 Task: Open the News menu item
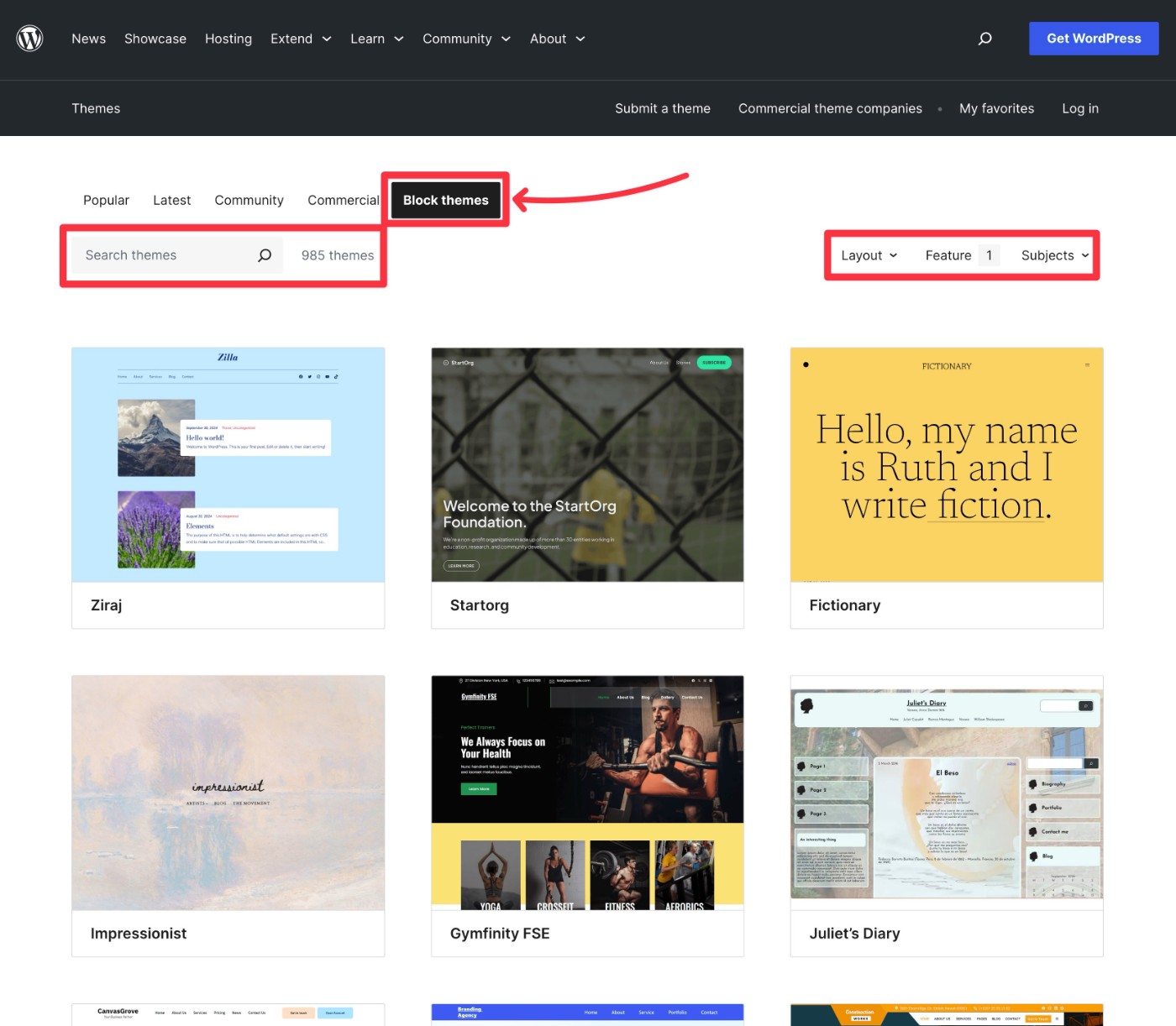tap(88, 39)
